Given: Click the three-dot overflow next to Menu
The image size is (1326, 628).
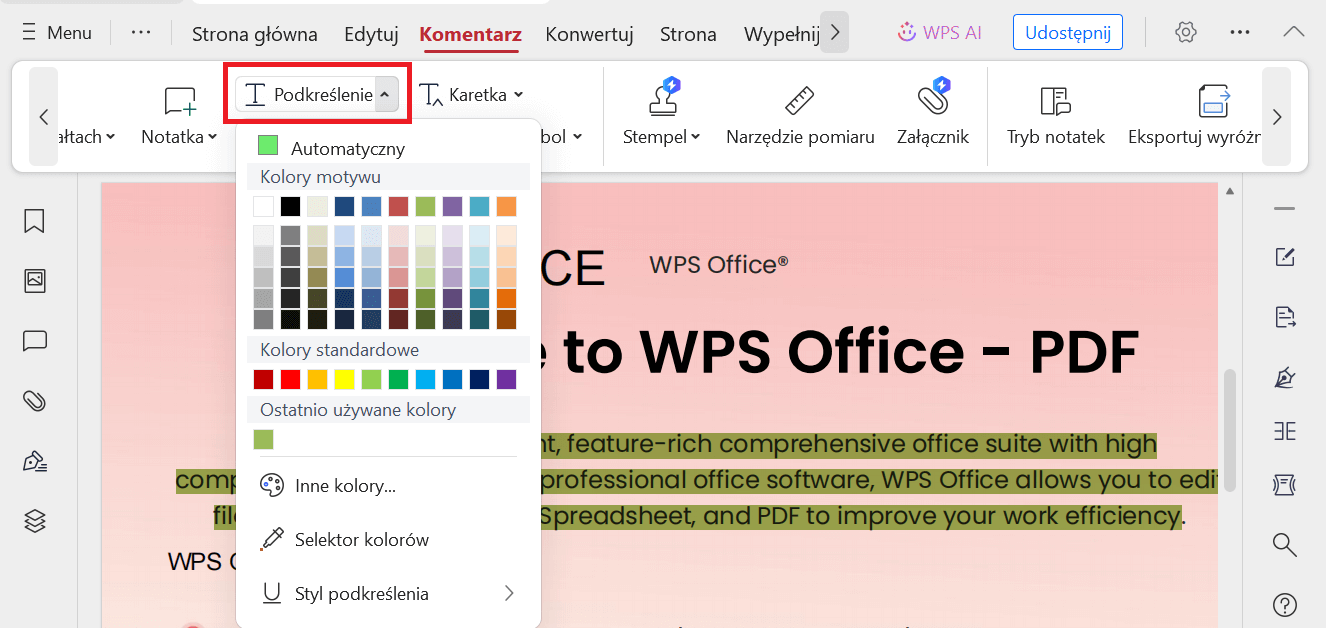Looking at the screenshot, I should click(141, 33).
